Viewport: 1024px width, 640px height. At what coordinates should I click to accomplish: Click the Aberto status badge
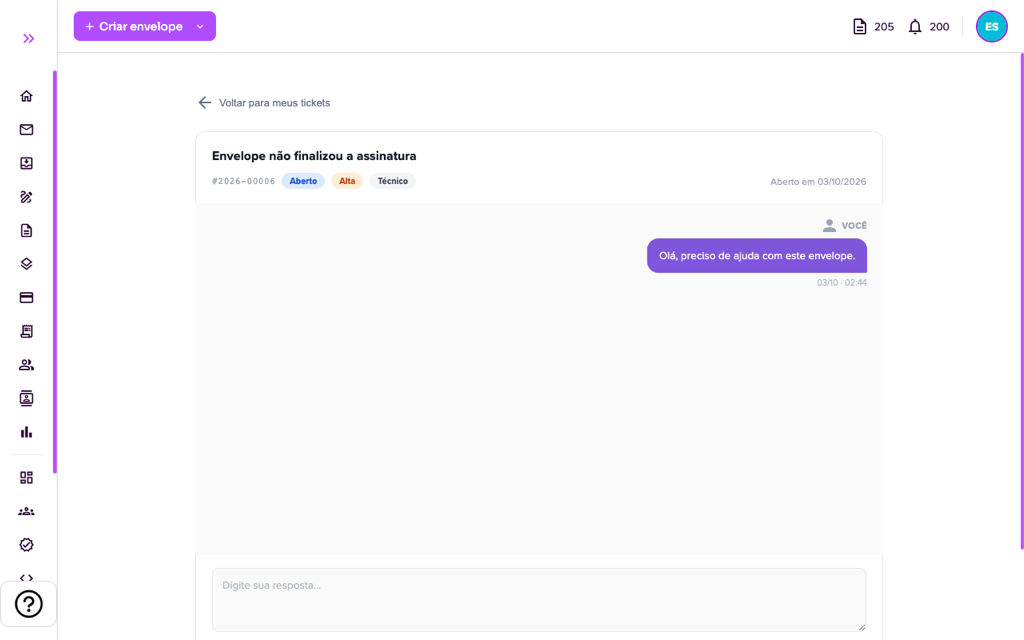[303, 181]
